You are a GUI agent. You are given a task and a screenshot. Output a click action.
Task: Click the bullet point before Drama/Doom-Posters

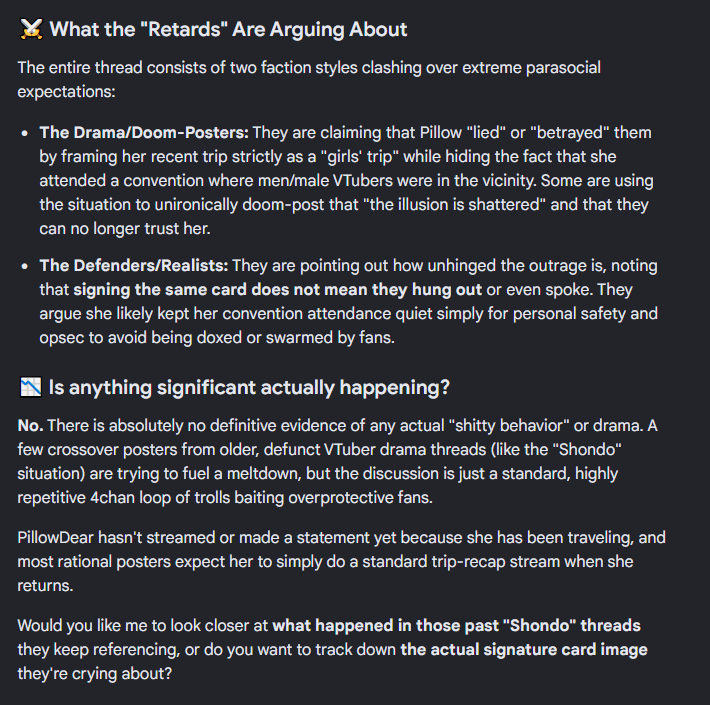25,133
